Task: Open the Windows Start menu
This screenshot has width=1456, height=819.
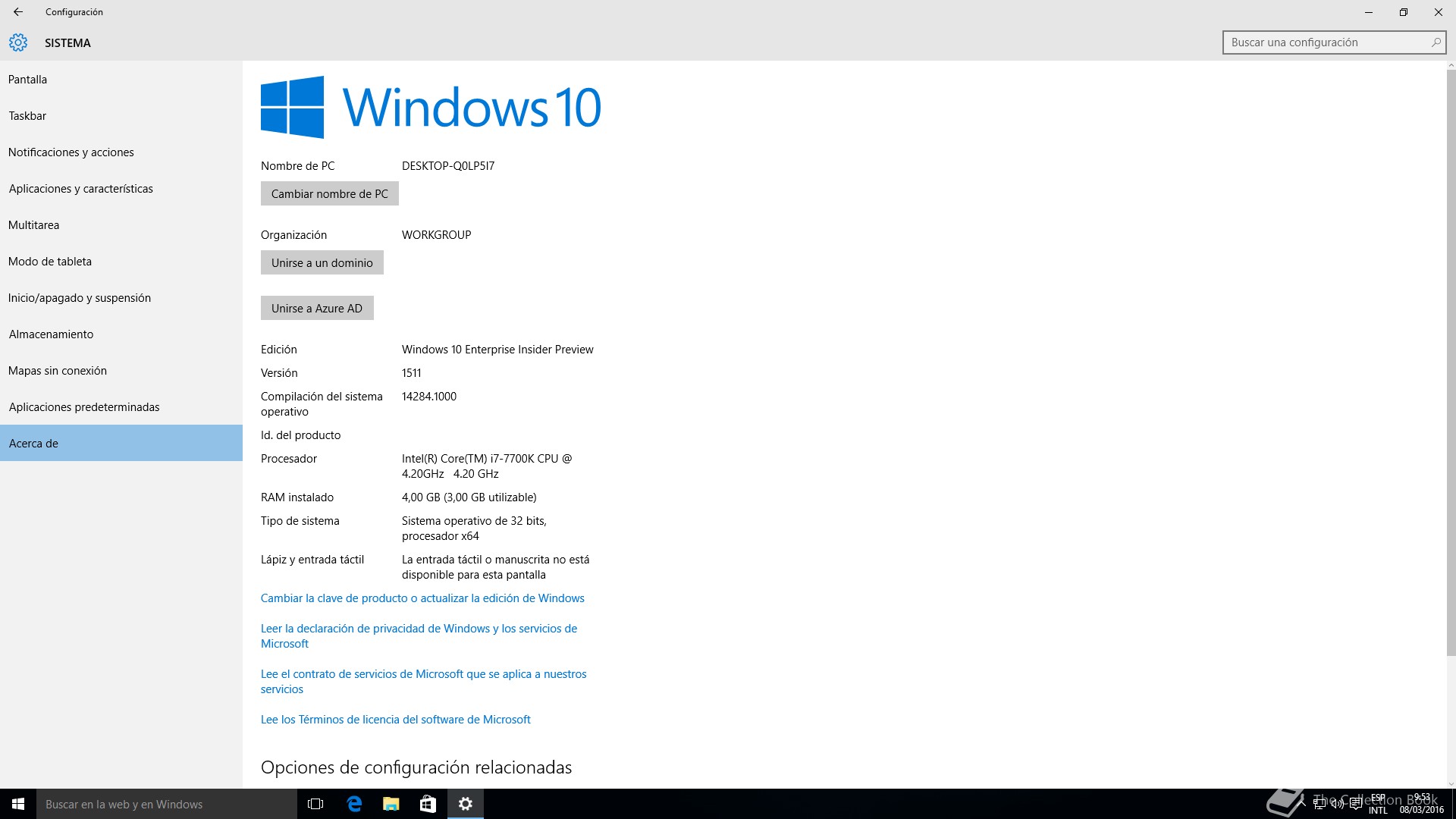Action: (x=18, y=804)
